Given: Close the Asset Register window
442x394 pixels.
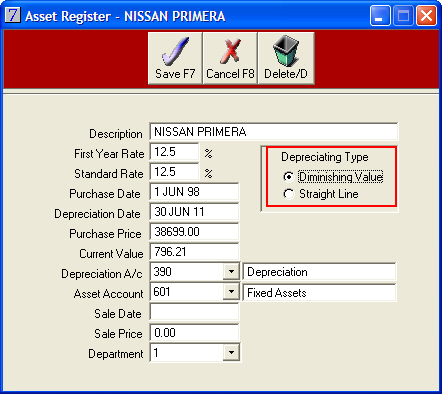Looking at the screenshot, I should (x=426, y=16).
